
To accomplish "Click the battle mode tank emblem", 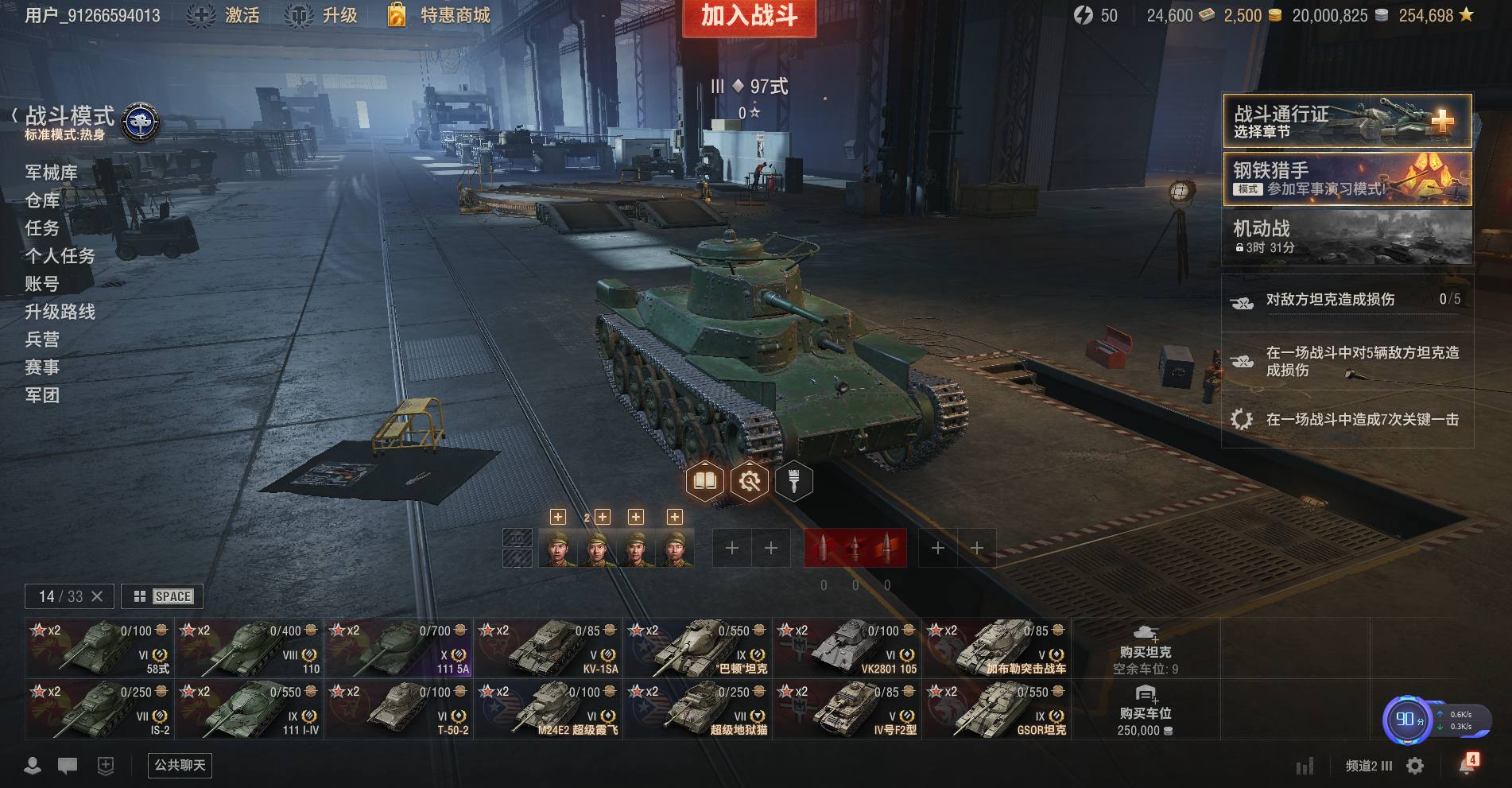I will pyautogui.click(x=141, y=122).
